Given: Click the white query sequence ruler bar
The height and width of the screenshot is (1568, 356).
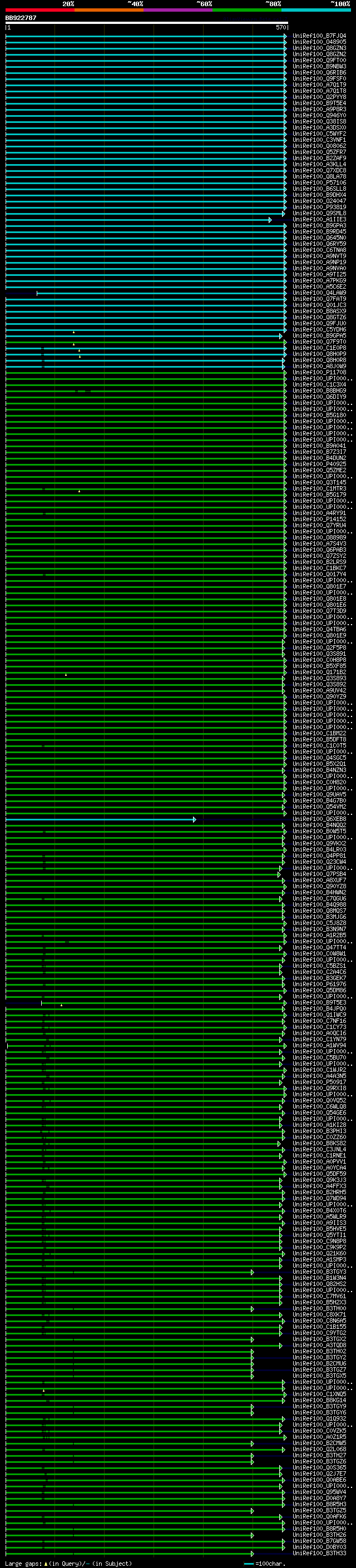Looking at the screenshot, I should pos(146,23).
